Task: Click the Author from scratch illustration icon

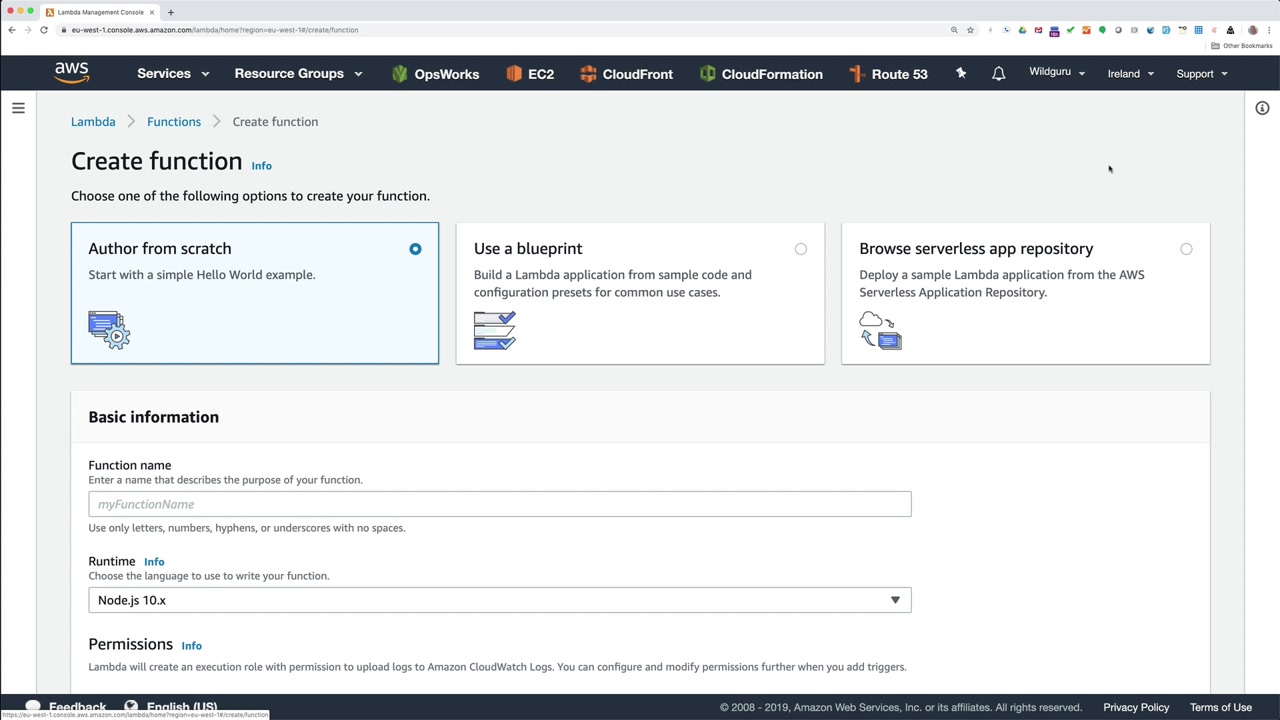Action: 109,330
